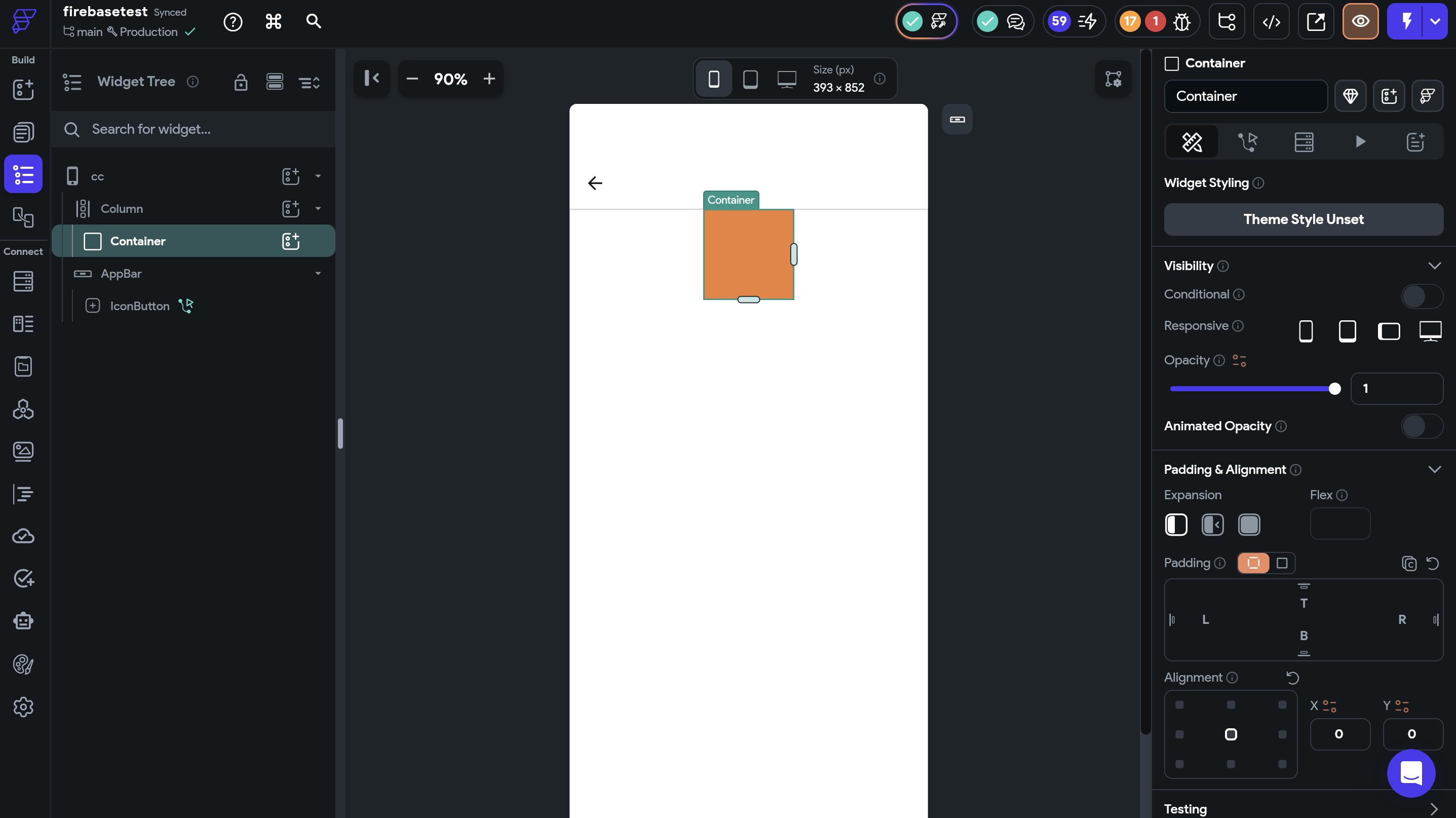Turn on Animated Opacity switch

click(1422, 426)
